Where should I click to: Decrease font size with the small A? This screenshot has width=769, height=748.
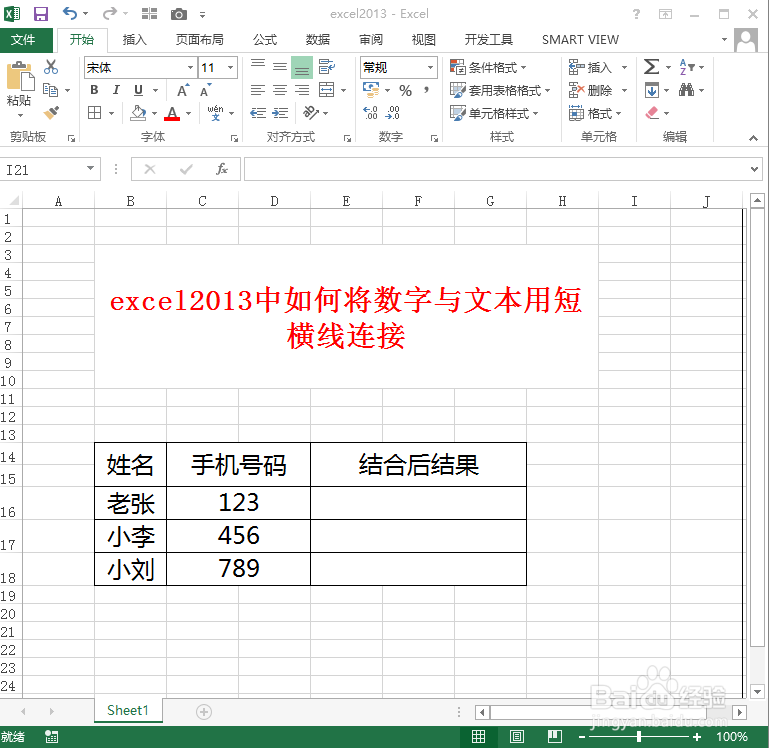click(205, 91)
